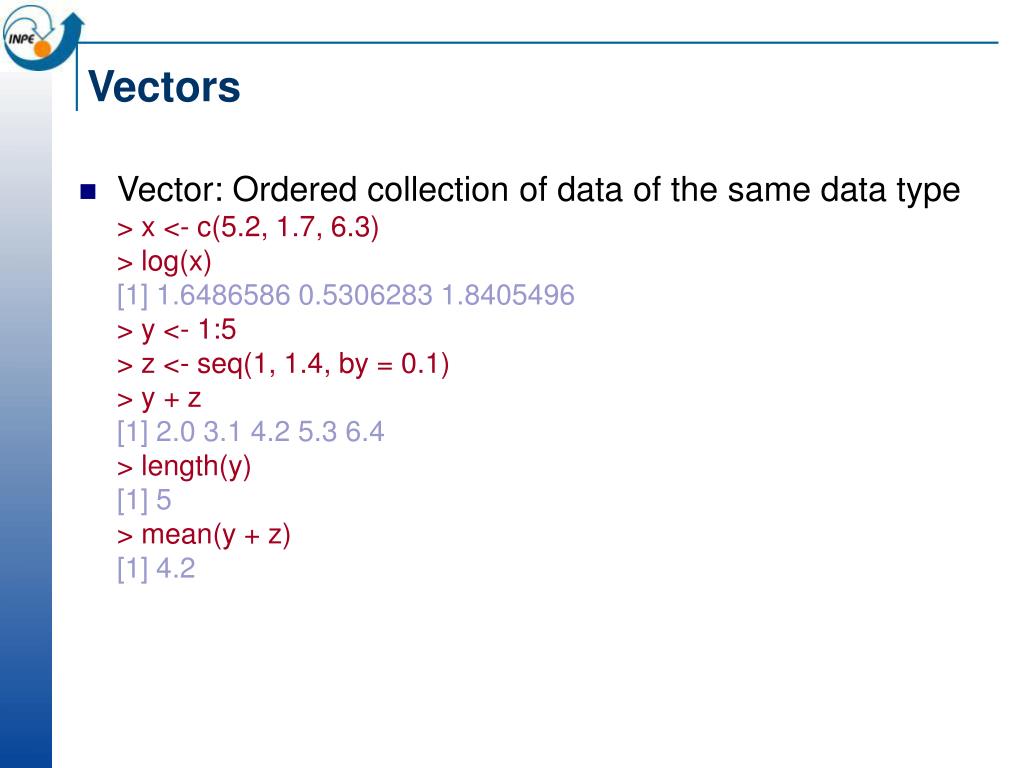Click the INPE logo icon
Image resolution: width=1024 pixels, height=768 pixels.
43,38
